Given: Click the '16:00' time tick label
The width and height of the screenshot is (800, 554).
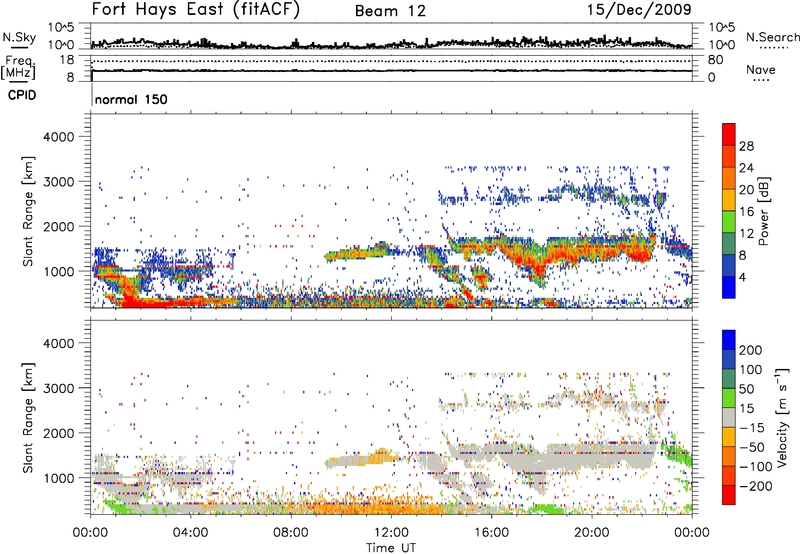Looking at the screenshot, I should (x=491, y=533).
